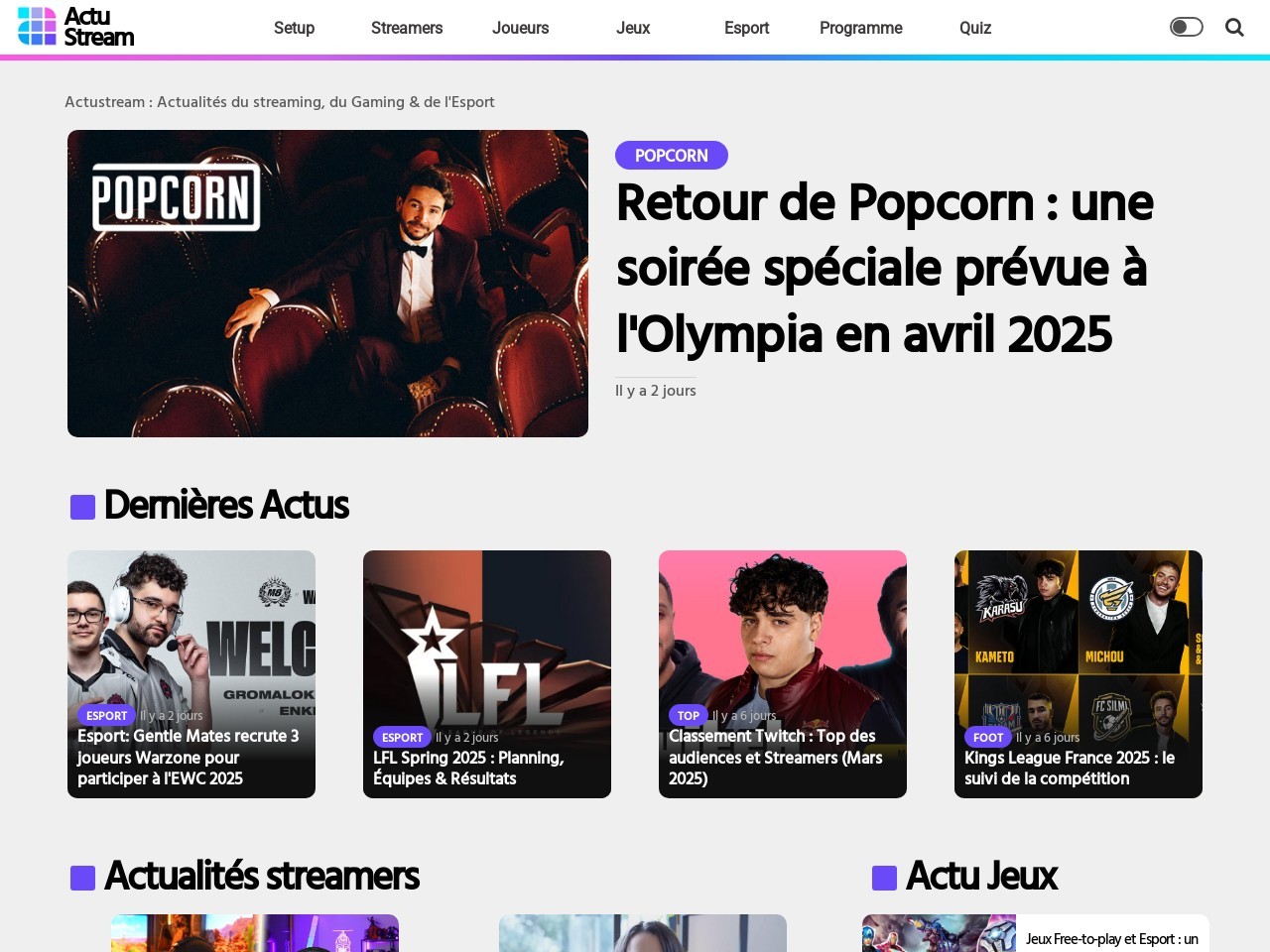Click the Actustream breadcrumb tagline text
1270x952 pixels.
280,101
